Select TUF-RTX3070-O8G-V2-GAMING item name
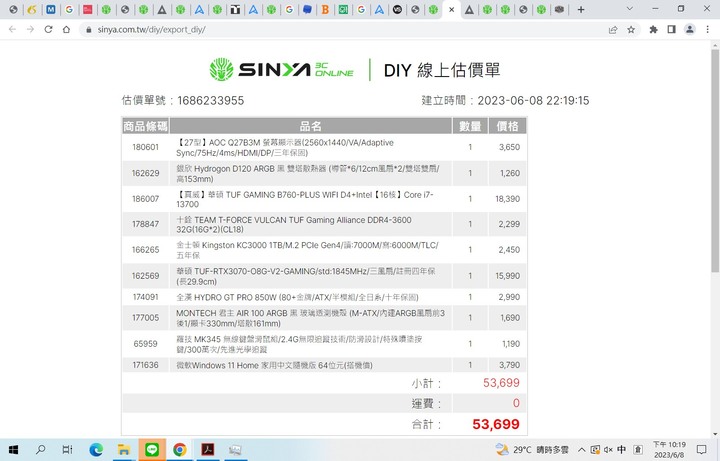Screen dimensions: 720x461 [306, 276]
